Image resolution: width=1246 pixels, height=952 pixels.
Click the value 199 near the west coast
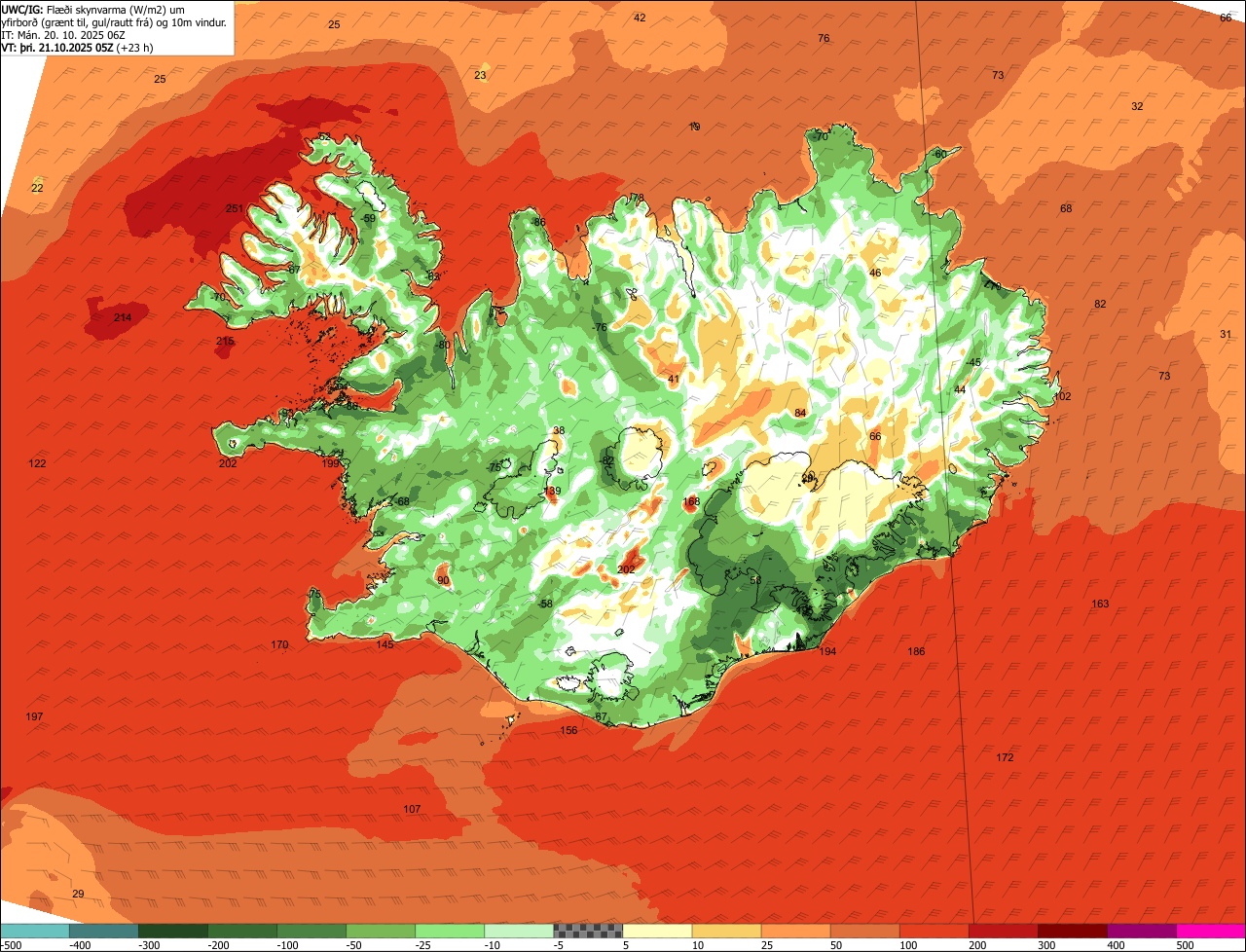pyautogui.click(x=331, y=464)
